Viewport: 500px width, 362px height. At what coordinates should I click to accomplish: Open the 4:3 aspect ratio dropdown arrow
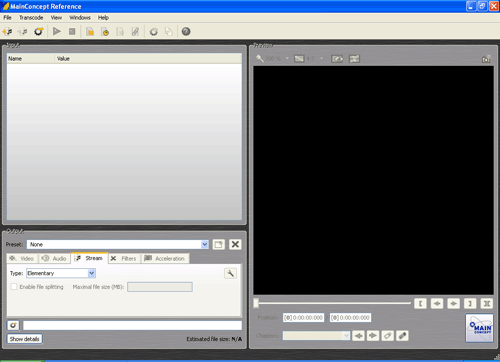click(322, 59)
